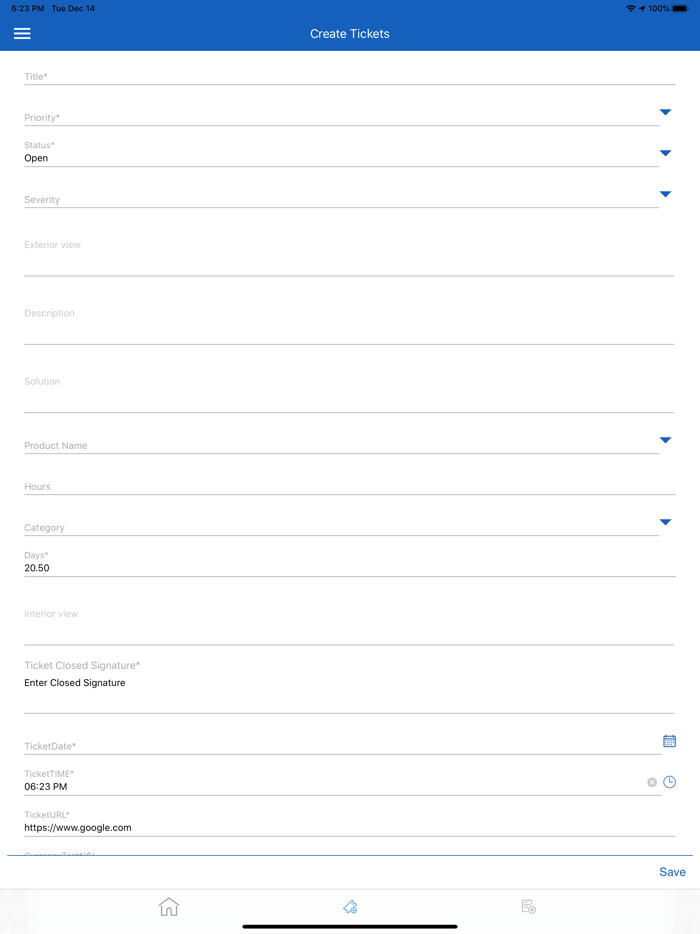Expand the Category dropdown

665,520
